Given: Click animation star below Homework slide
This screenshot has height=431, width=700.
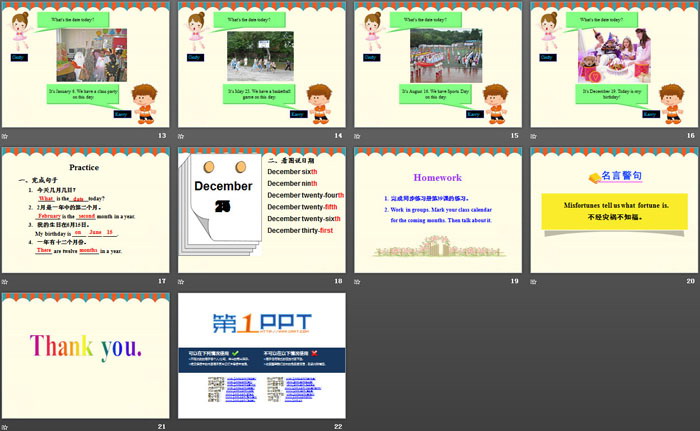Looking at the screenshot, I should (358, 282).
